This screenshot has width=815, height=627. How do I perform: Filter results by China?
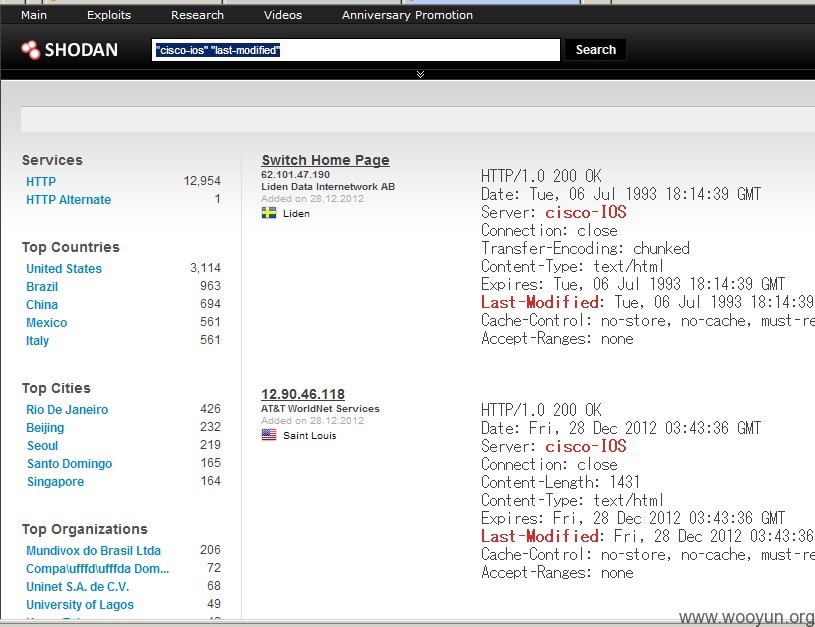(42, 305)
